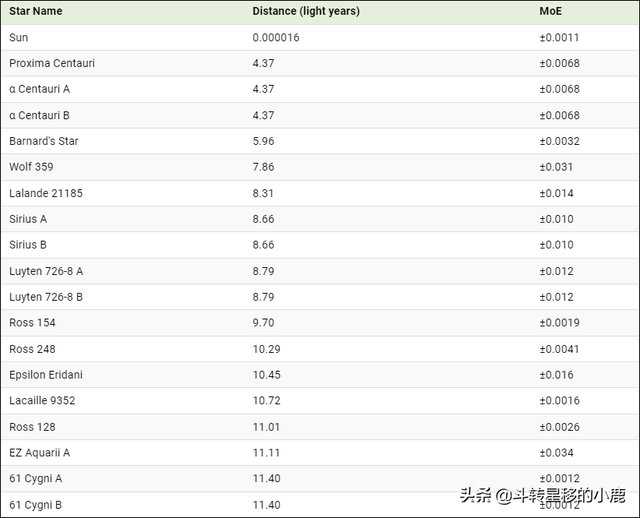Click the ±0.0019 MoE value
This screenshot has width=640, height=518.
(559, 323)
